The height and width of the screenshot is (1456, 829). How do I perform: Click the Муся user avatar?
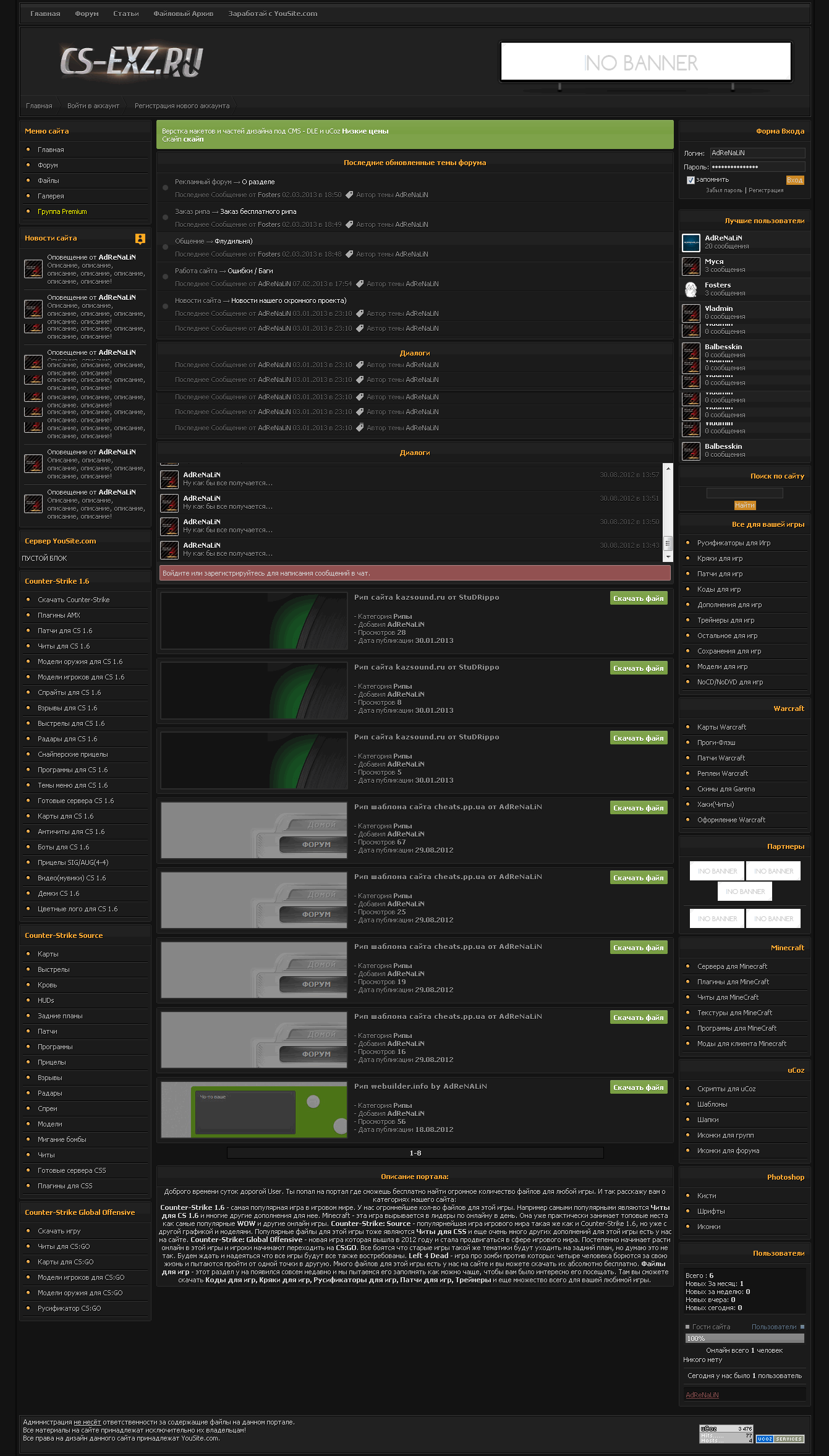[x=691, y=266]
